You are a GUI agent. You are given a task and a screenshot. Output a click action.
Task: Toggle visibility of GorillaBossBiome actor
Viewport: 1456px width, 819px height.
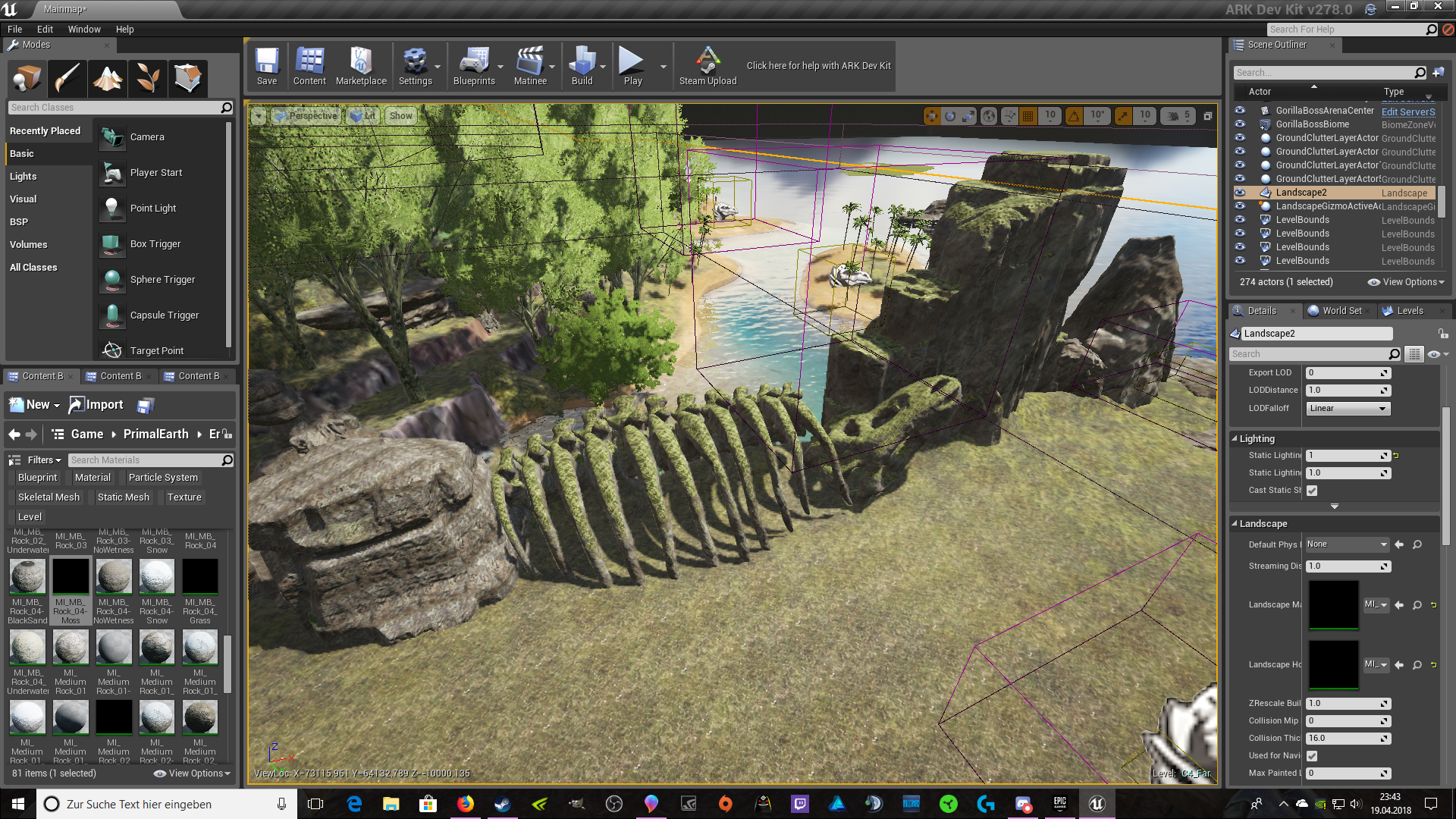click(x=1240, y=124)
